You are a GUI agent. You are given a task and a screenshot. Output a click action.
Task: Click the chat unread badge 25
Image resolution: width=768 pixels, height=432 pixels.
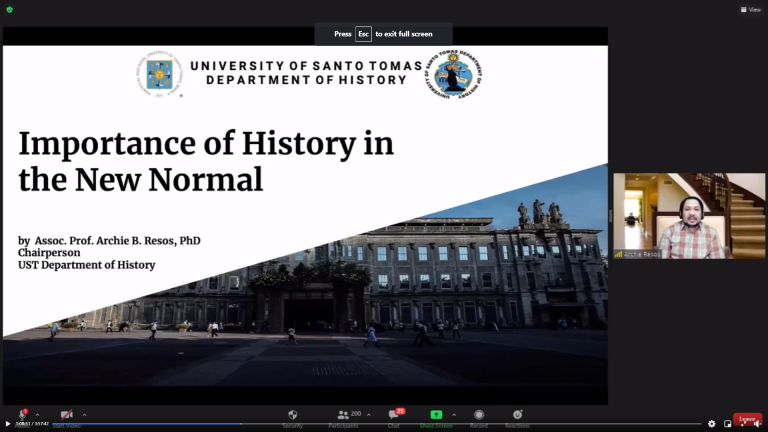(x=400, y=411)
